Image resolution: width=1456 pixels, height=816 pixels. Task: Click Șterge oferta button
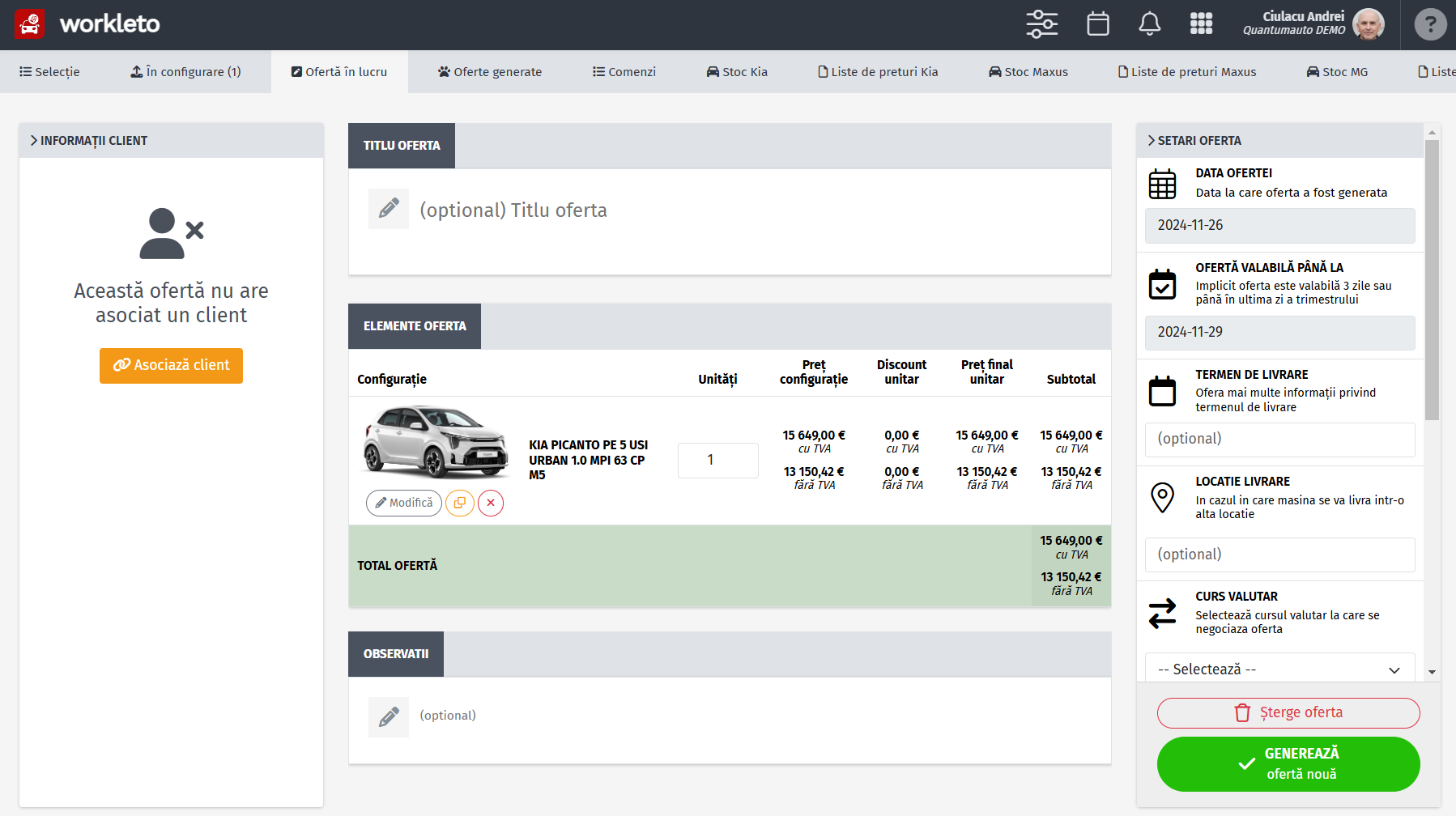tap(1288, 713)
